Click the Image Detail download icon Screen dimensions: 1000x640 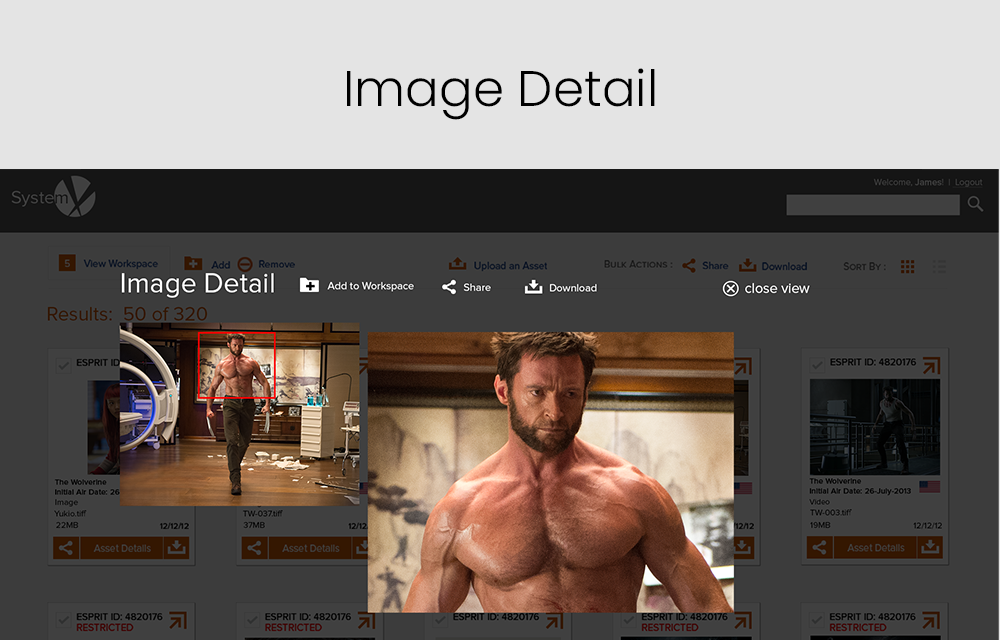[x=533, y=287]
